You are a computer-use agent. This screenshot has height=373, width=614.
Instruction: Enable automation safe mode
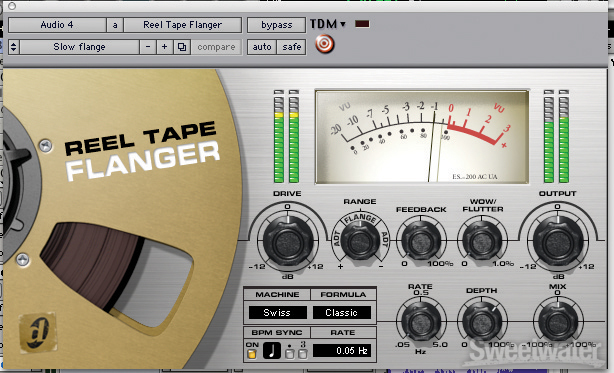(292, 47)
